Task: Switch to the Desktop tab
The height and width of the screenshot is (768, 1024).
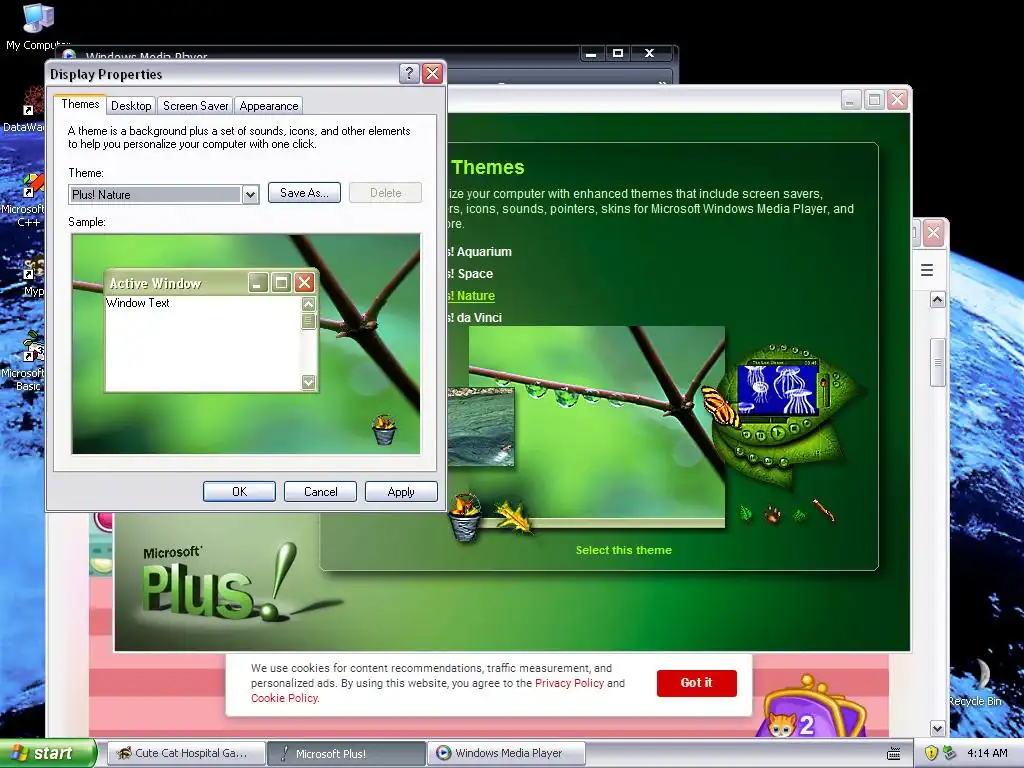Action: [x=131, y=106]
